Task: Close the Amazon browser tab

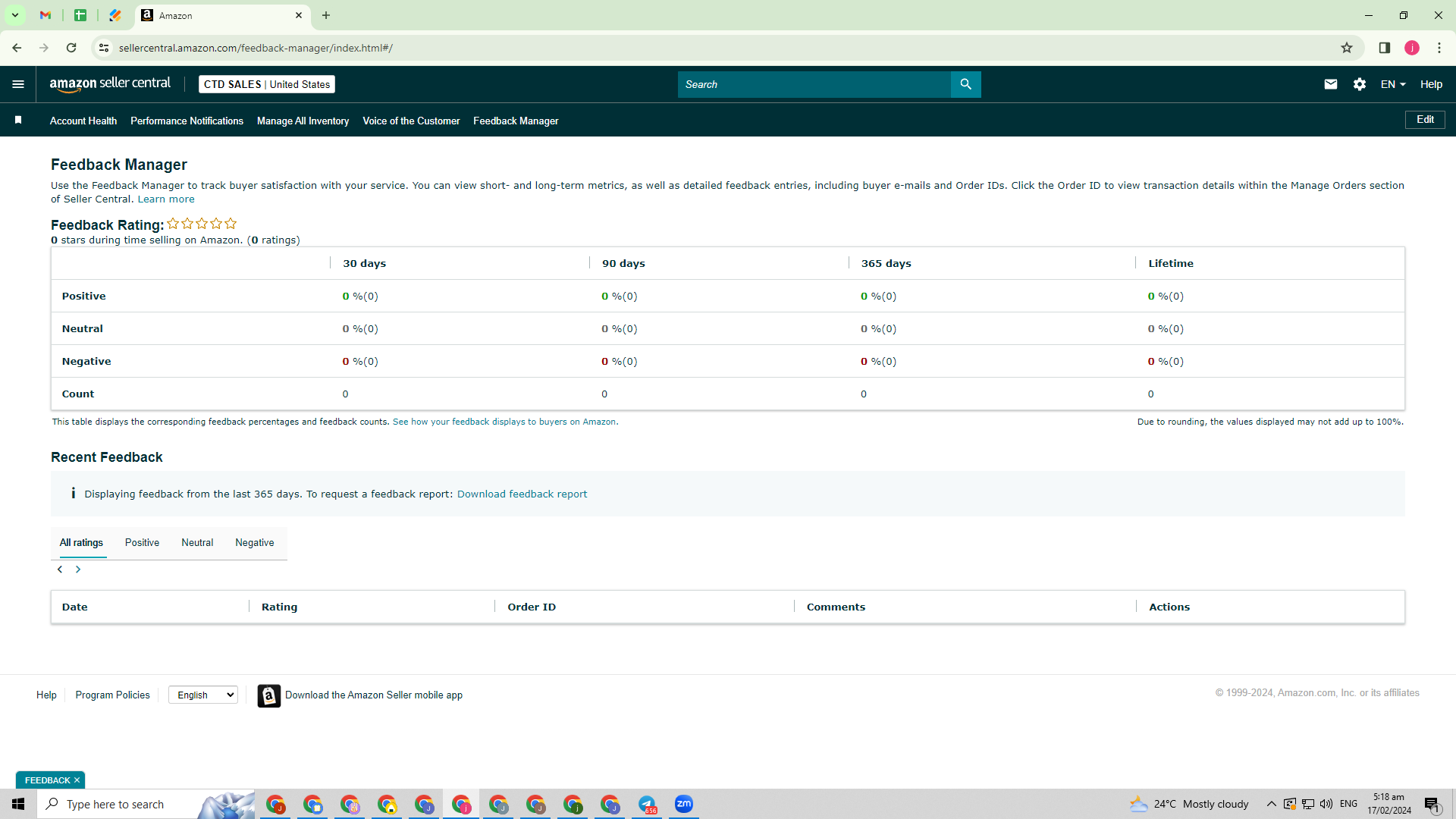Action: click(x=299, y=15)
